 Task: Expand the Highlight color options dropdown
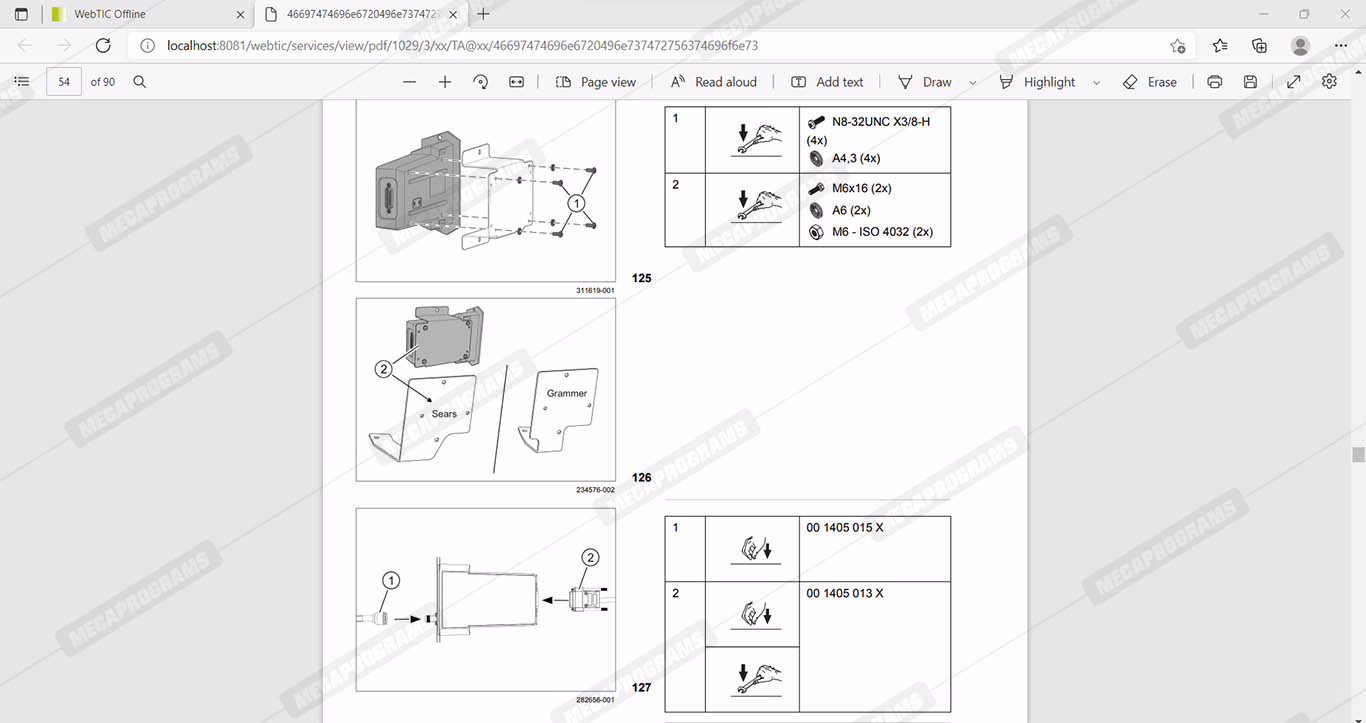click(1097, 83)
